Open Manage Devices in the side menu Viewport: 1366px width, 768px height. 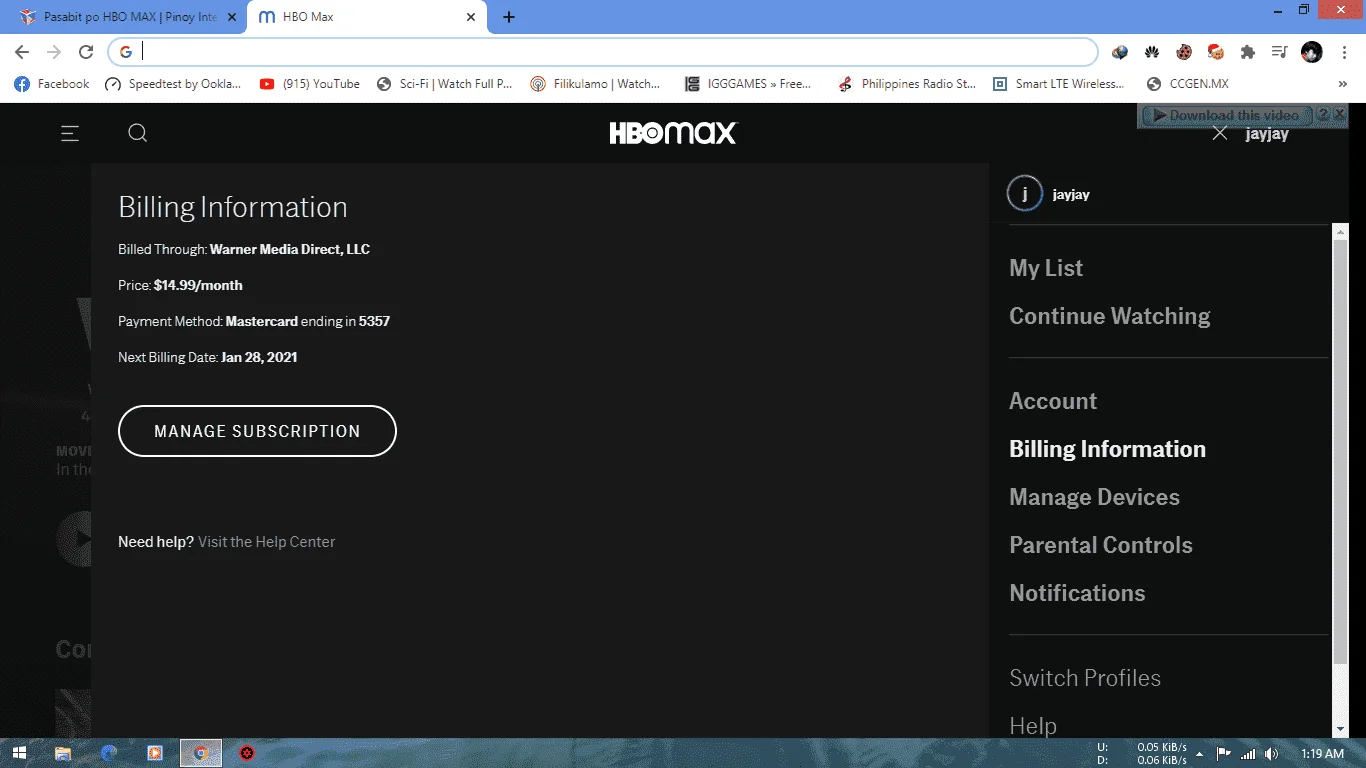coord(1094,497)
